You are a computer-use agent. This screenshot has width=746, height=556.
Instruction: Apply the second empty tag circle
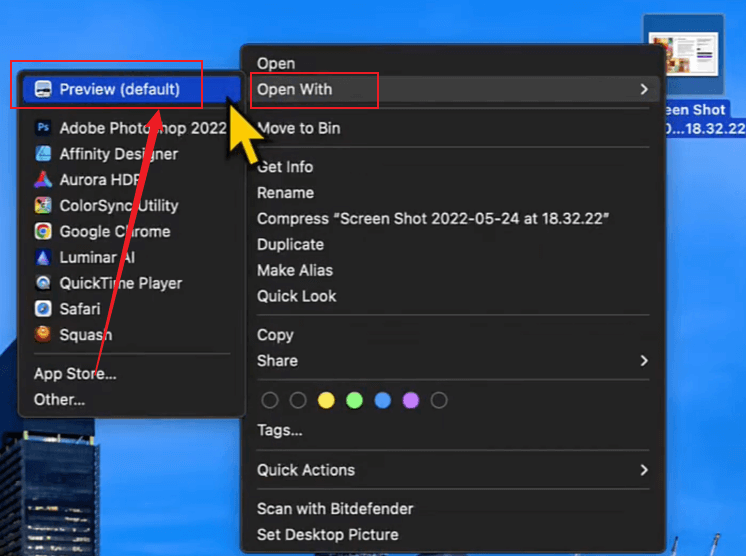[x=298, y=400]
